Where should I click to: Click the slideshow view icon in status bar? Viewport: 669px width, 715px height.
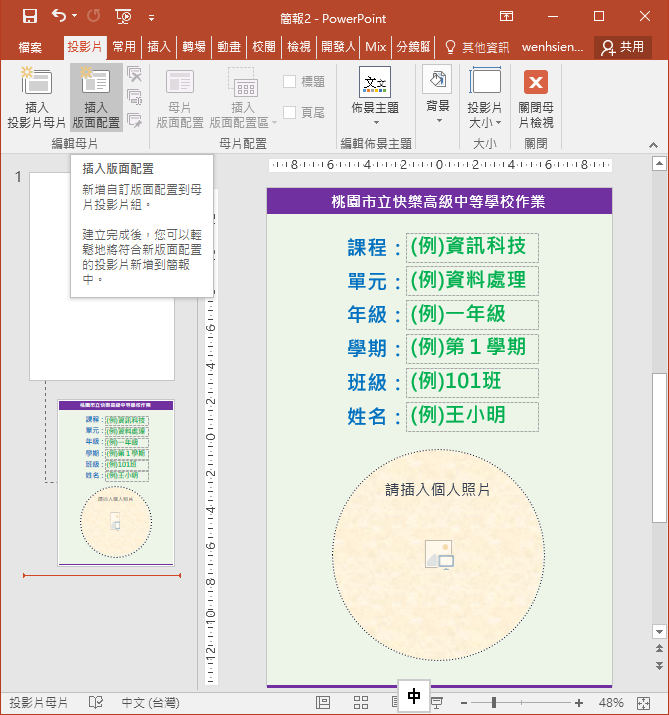click(x=437, y=703)
